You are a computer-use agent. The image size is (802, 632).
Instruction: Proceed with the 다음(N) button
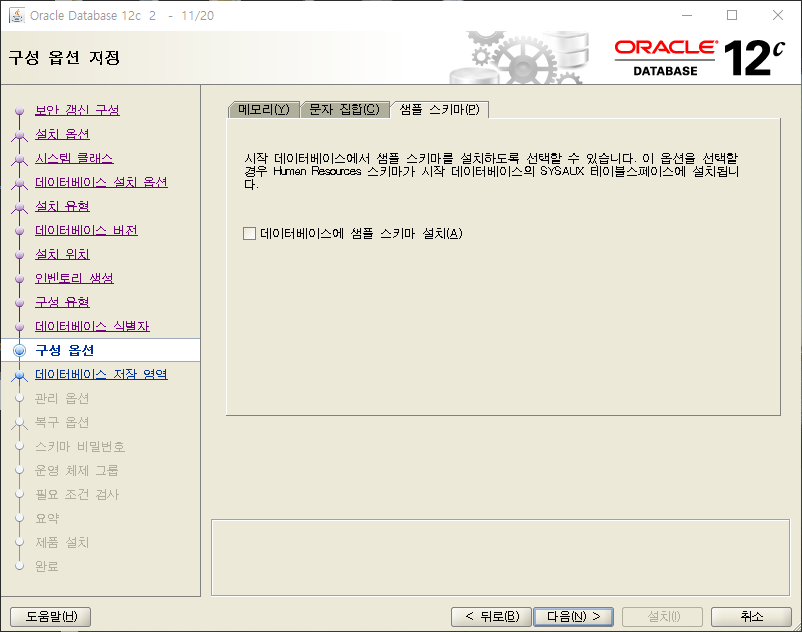(x=573, y=616)
